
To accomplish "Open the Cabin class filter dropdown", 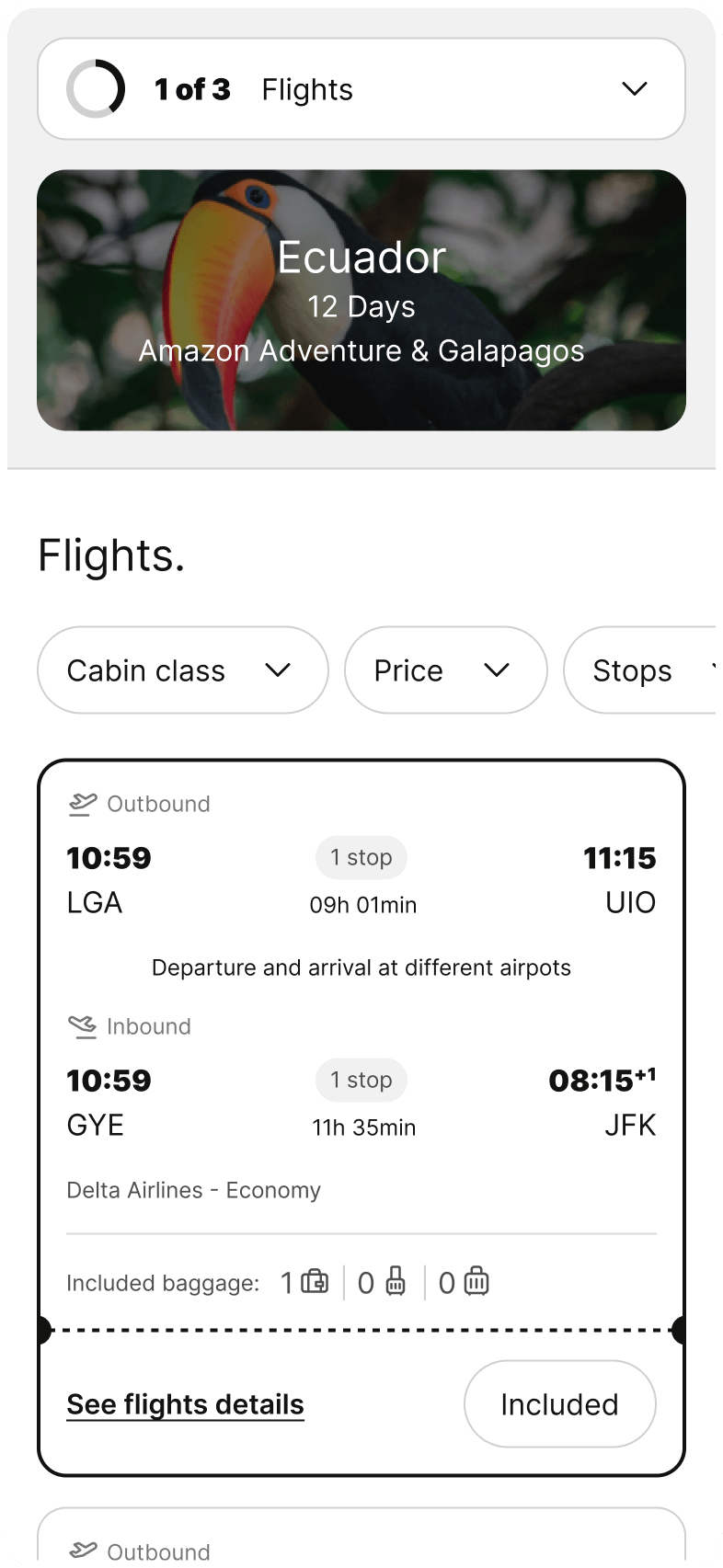I will (182, 670).
